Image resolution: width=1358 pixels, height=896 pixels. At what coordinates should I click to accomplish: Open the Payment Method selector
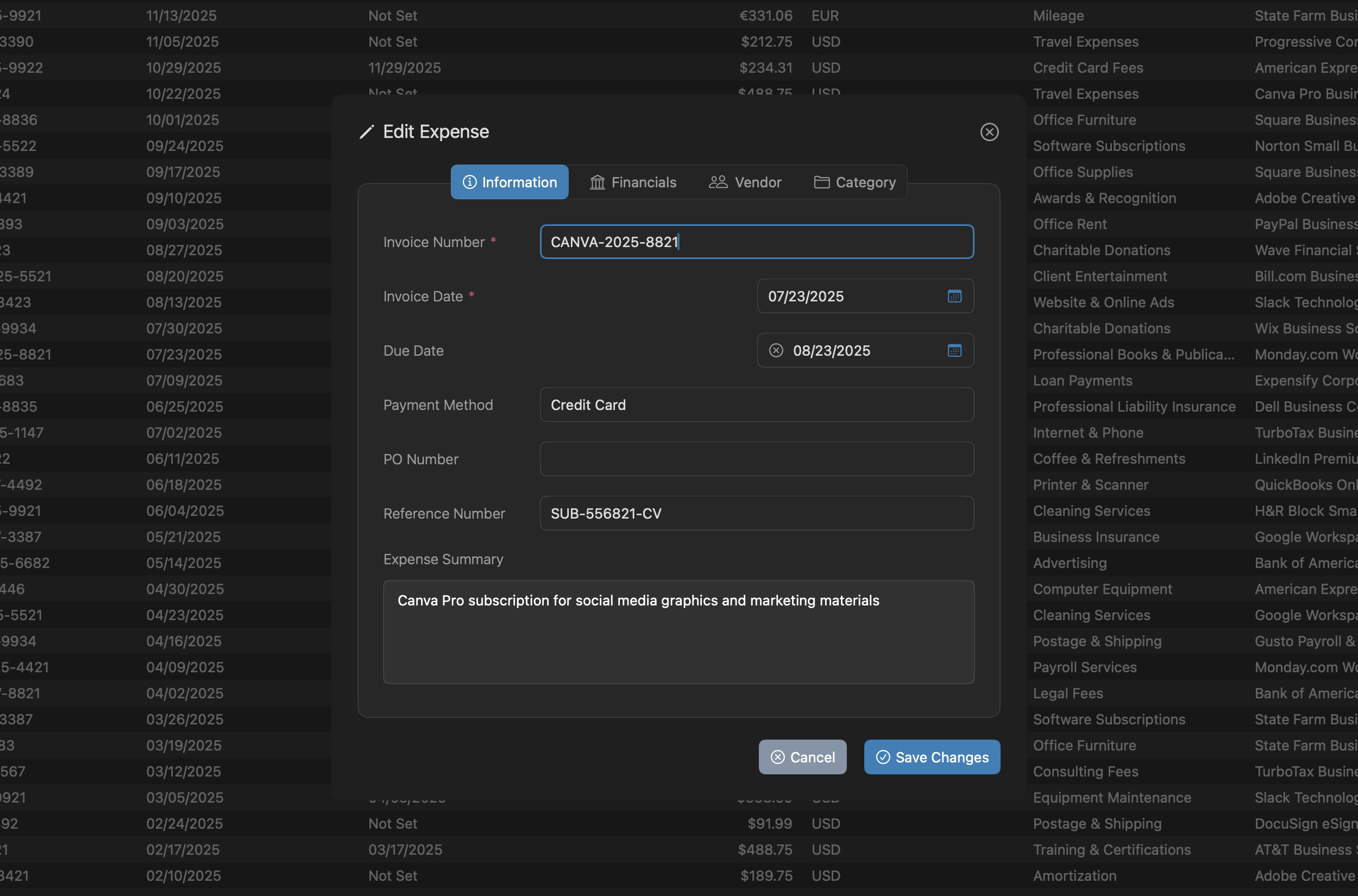pyautogui.click(x=756, y=405)
